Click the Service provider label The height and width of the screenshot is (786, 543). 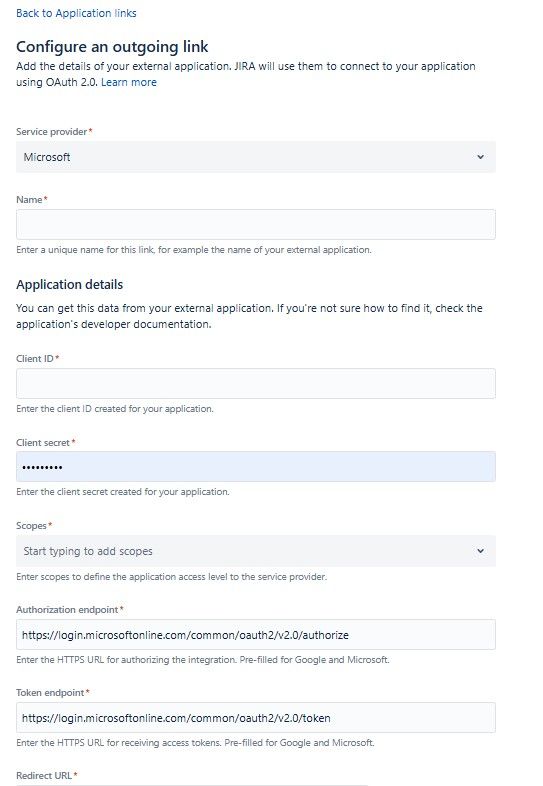(x=54, y=132)
